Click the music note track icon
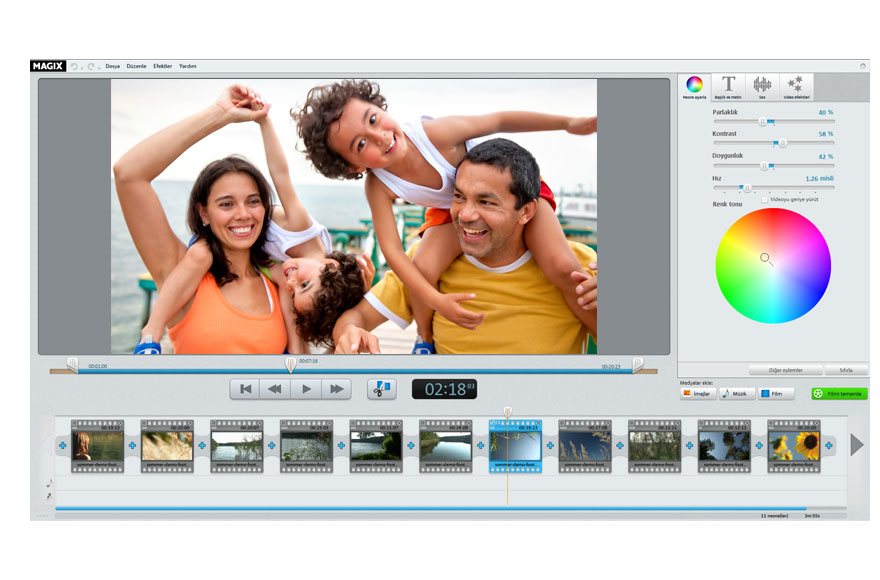The width and height of the screenshot is (880, 580). [x=49, y=482]
